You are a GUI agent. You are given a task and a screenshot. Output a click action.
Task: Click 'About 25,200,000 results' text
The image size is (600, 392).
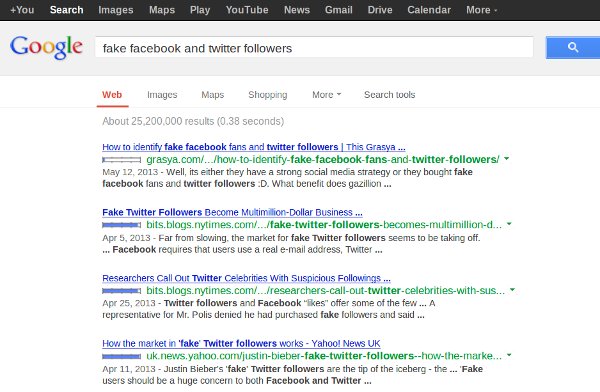click(158, 121)
